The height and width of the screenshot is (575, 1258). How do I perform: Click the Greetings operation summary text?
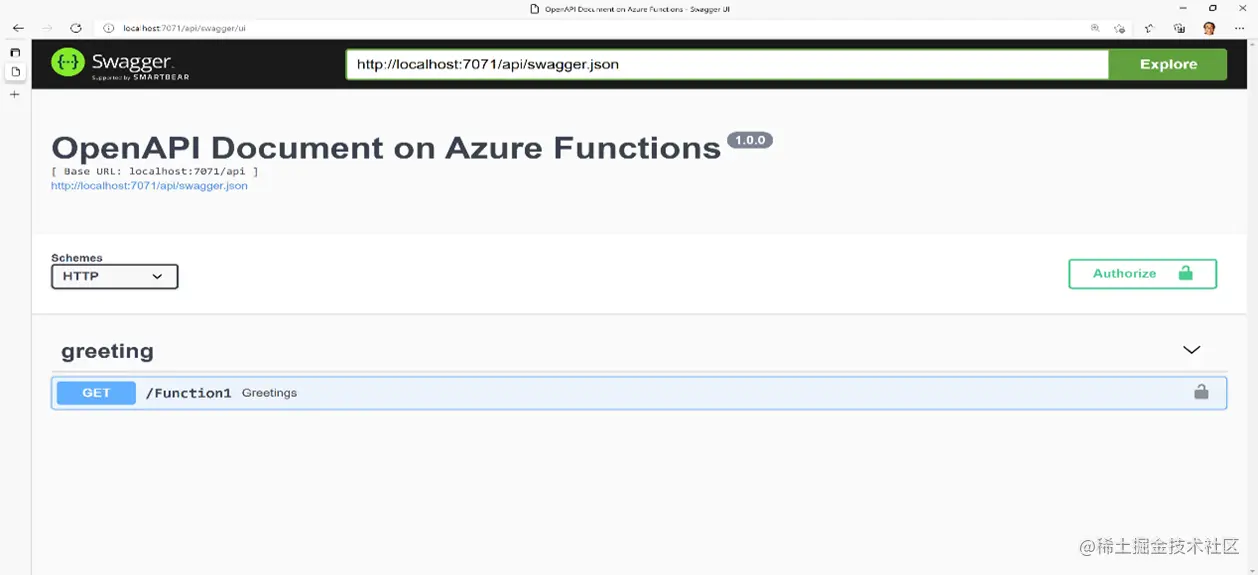pyautogui.click(x=269, y=393)
